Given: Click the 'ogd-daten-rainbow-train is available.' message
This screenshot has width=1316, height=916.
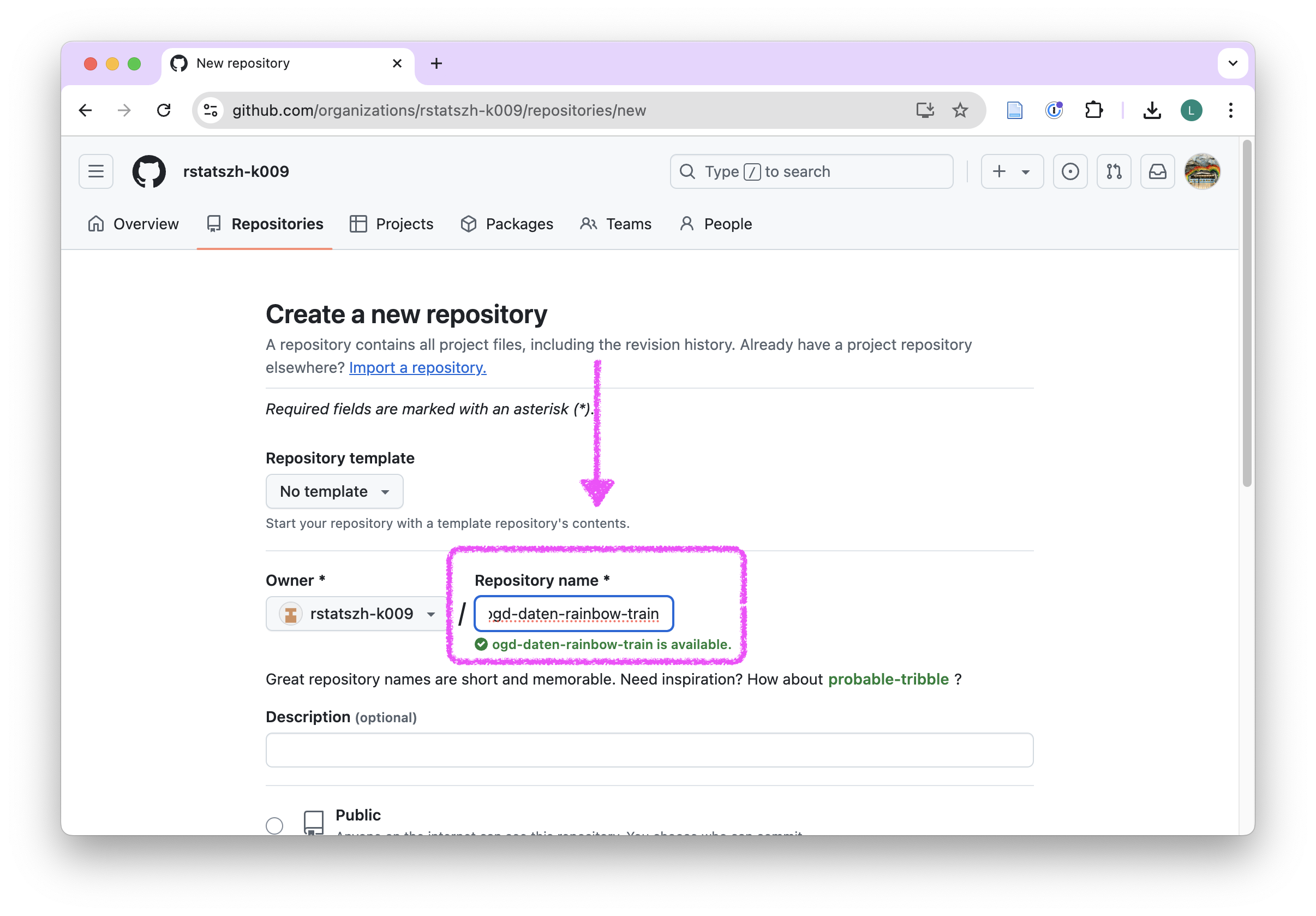Looking at the screenshot, I should (x=611, y=644).
